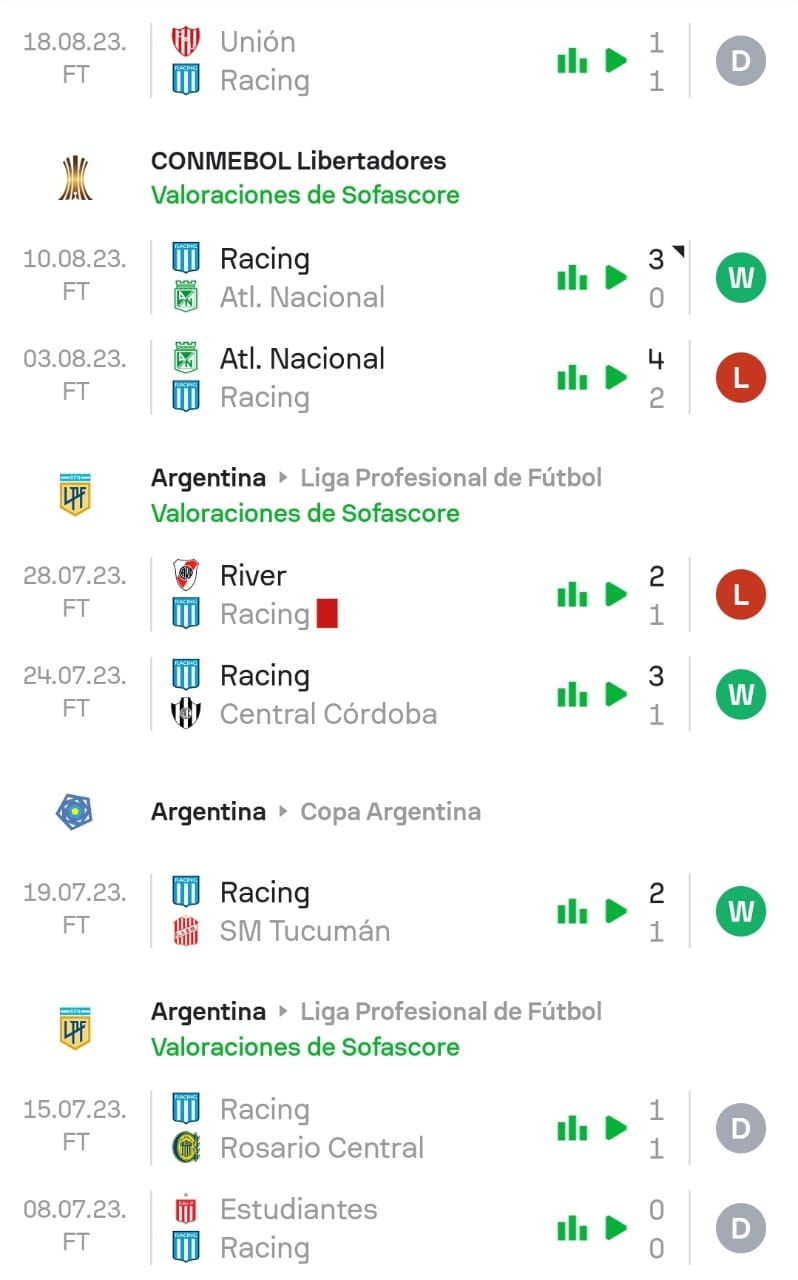This screenshot has height=1280, width=798.
Task: Play highlights of Racing vs Atl. Nacional 3-0
Action: [x=616, y=278]
